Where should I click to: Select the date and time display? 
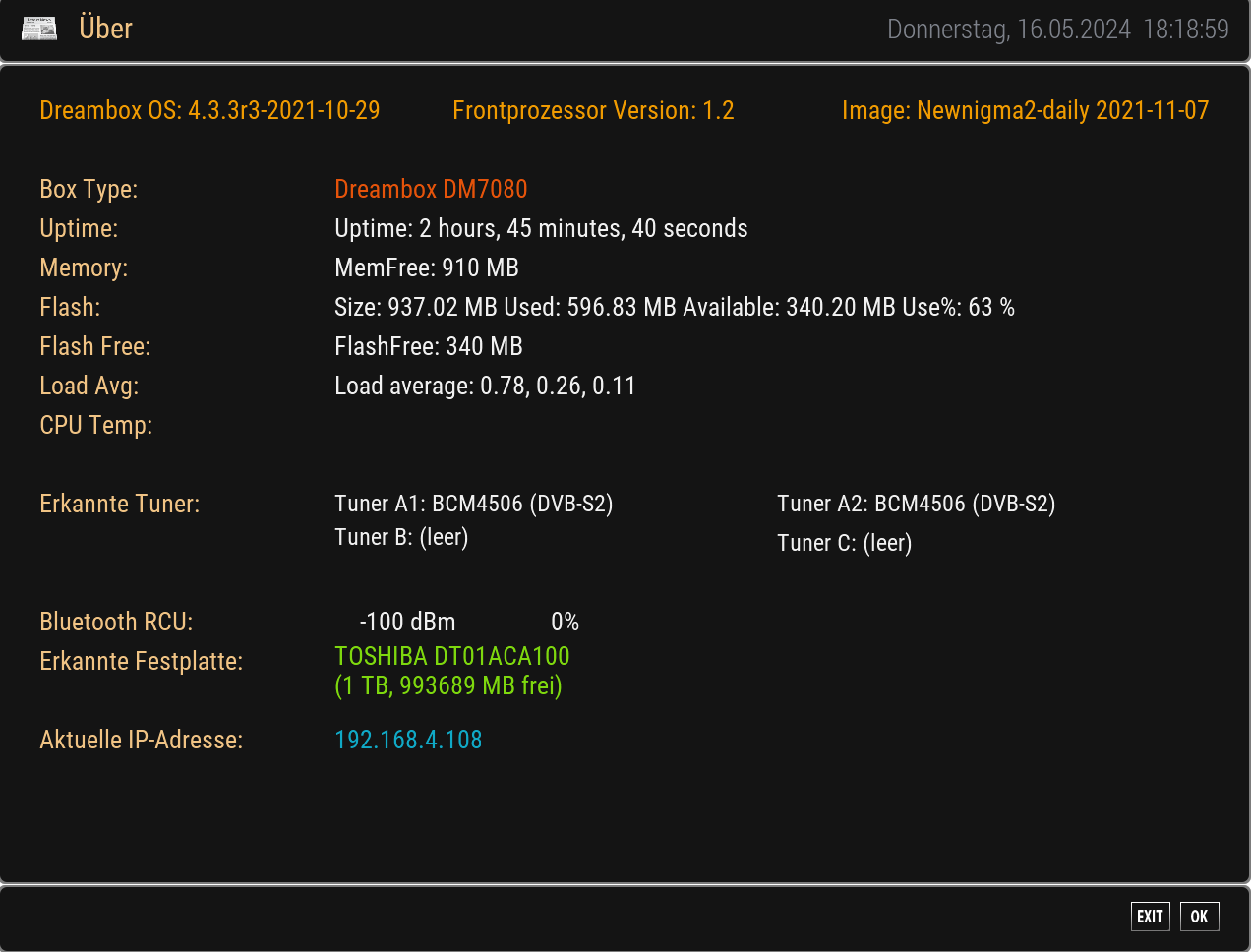1057,30
